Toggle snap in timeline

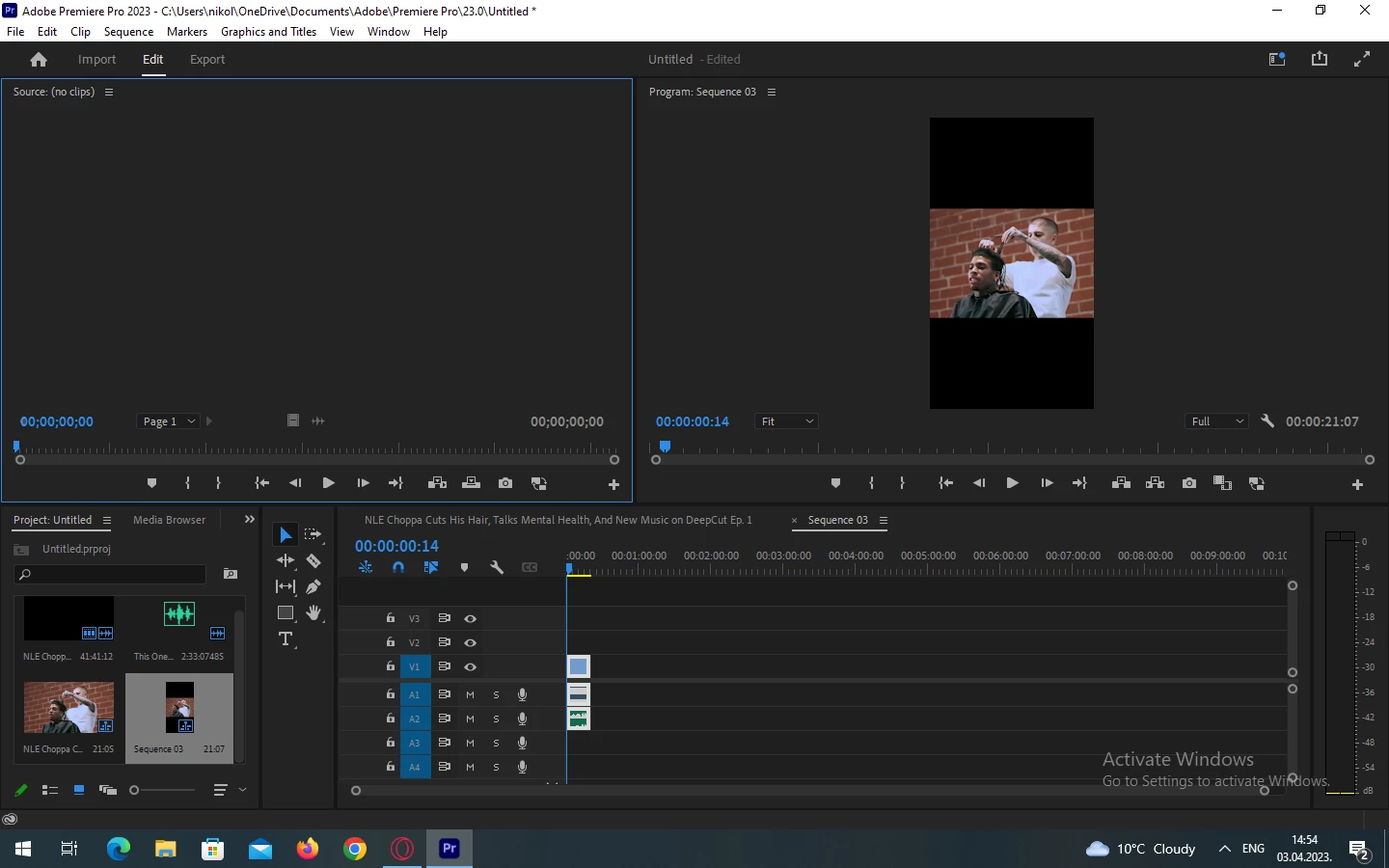[x=398, y=568]
